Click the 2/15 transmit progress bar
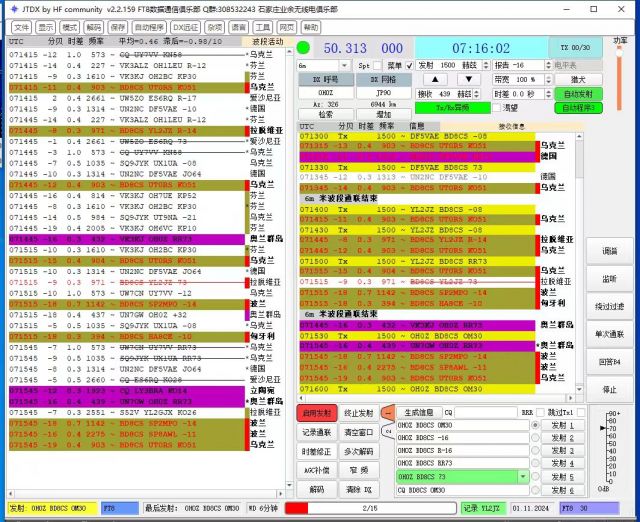Image resolution: width=640 pixels, height=522 pixels. click(x=370, y=508)
